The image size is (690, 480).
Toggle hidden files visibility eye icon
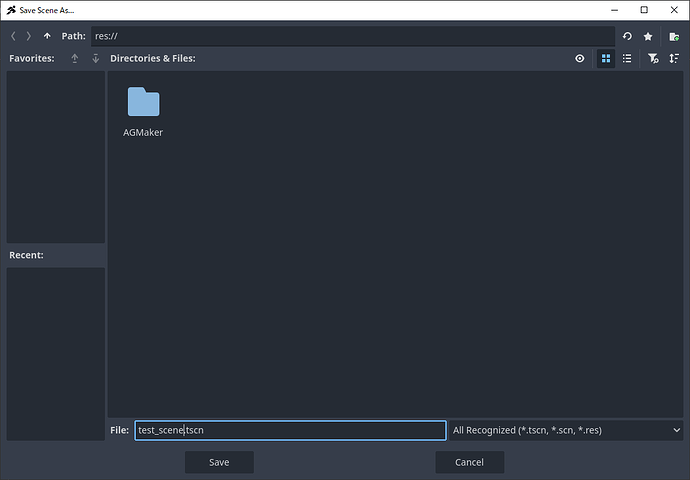click(x=580, y=59)
